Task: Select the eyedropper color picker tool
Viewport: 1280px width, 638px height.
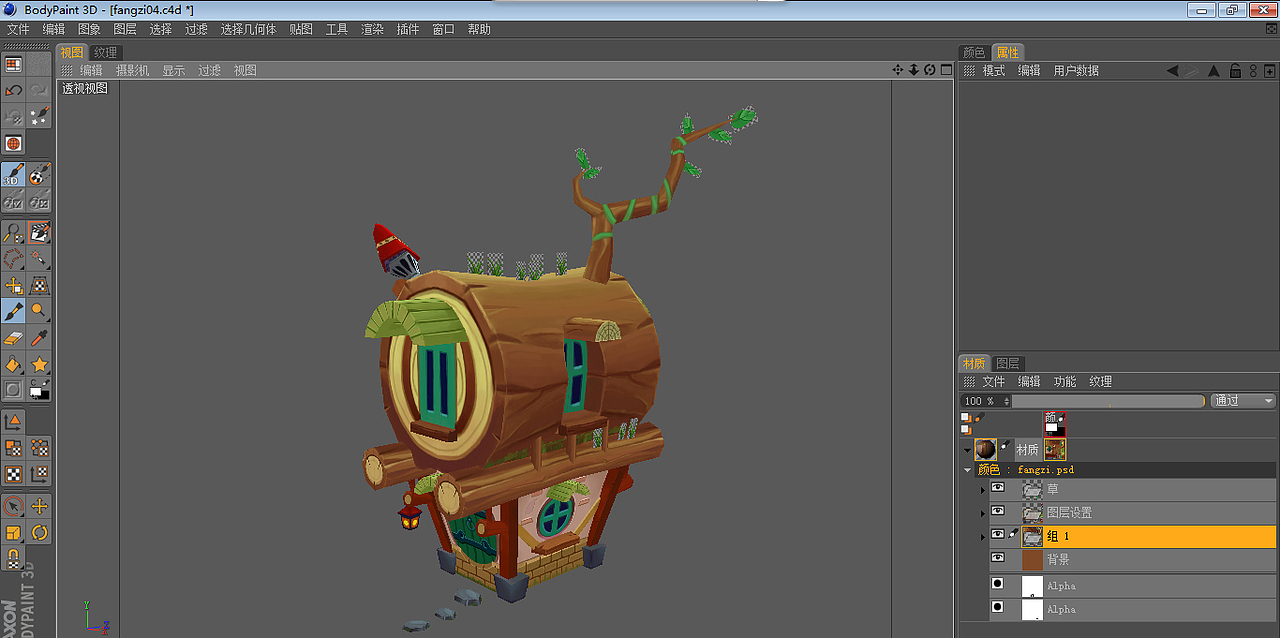Action: (39, 337)
